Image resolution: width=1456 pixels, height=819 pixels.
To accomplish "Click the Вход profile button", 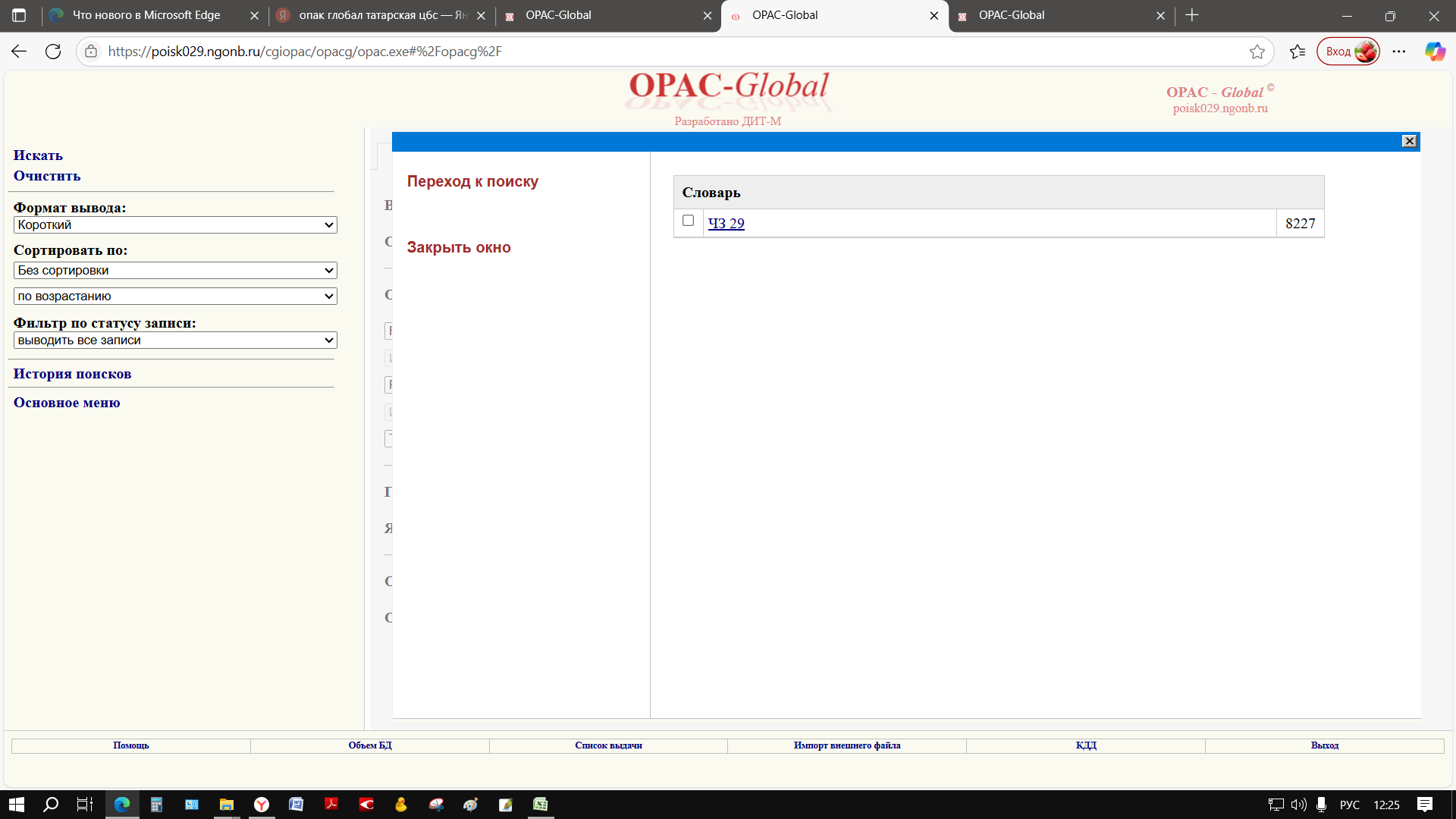I will click(x=1348, y=52).
